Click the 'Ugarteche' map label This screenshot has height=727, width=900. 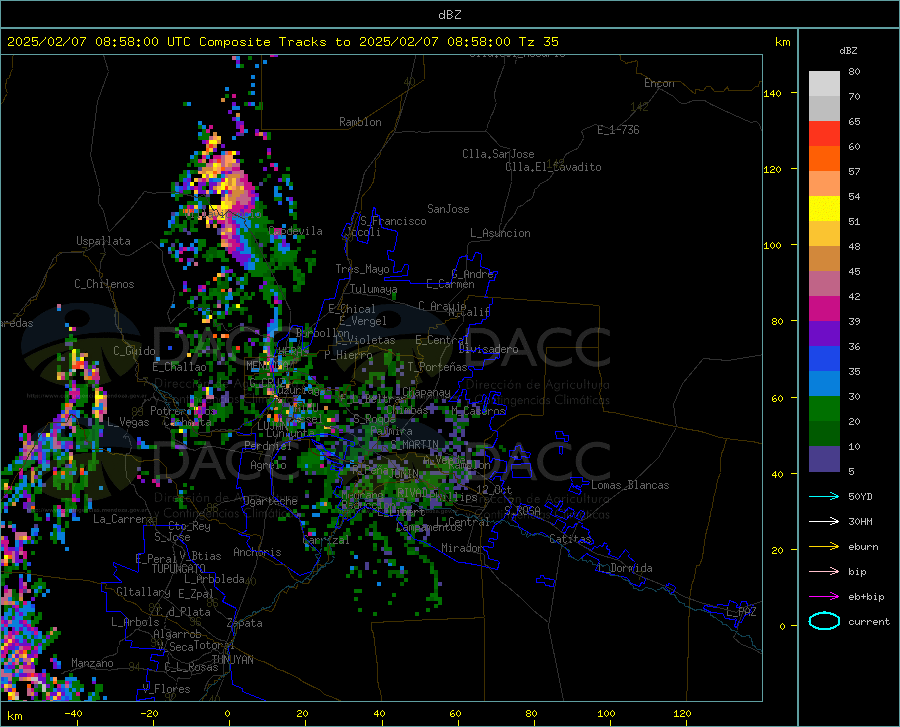[270, 501]
